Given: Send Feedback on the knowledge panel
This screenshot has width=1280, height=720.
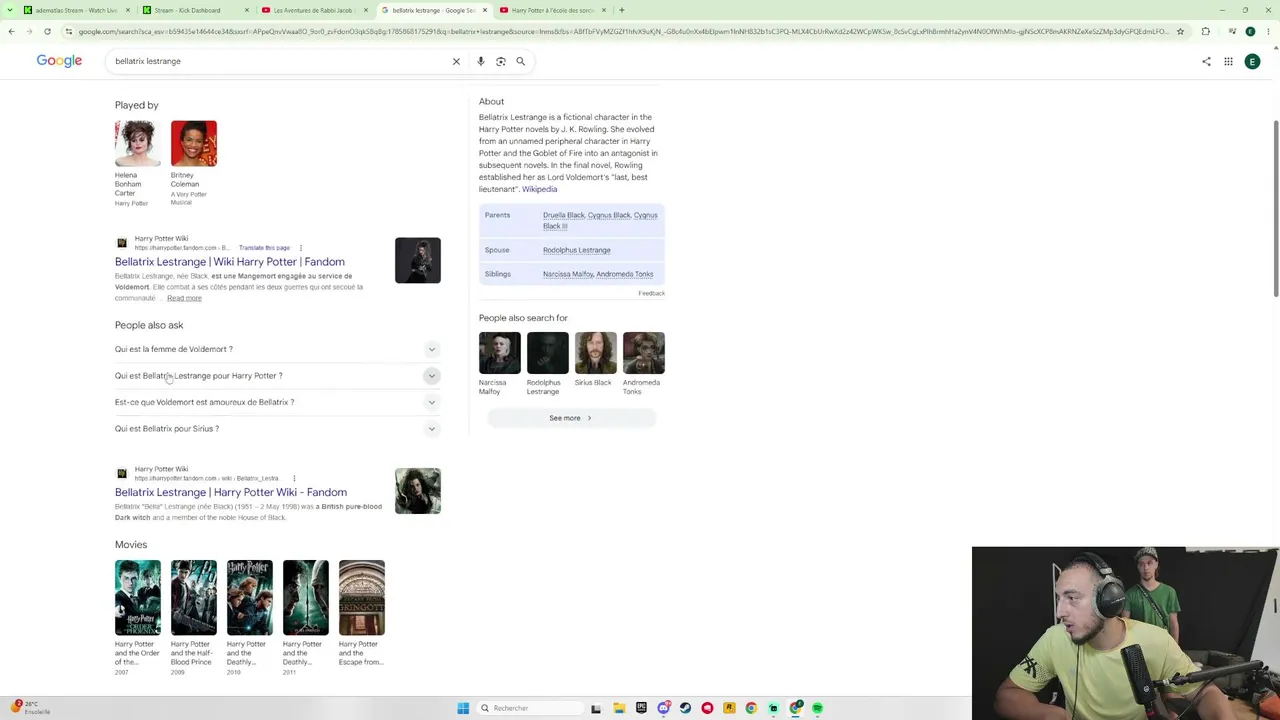Looking at the screenshot, I should (651, 293).
